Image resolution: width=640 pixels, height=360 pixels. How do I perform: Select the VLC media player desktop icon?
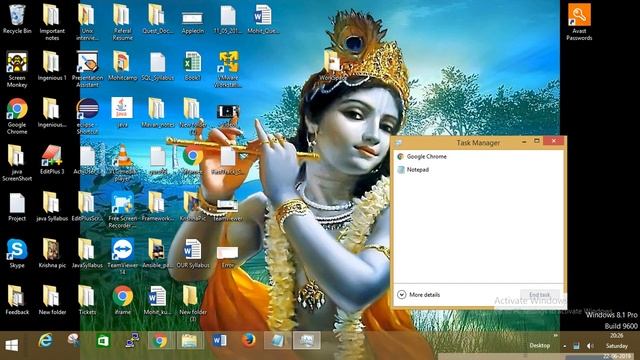click(122, 163)
